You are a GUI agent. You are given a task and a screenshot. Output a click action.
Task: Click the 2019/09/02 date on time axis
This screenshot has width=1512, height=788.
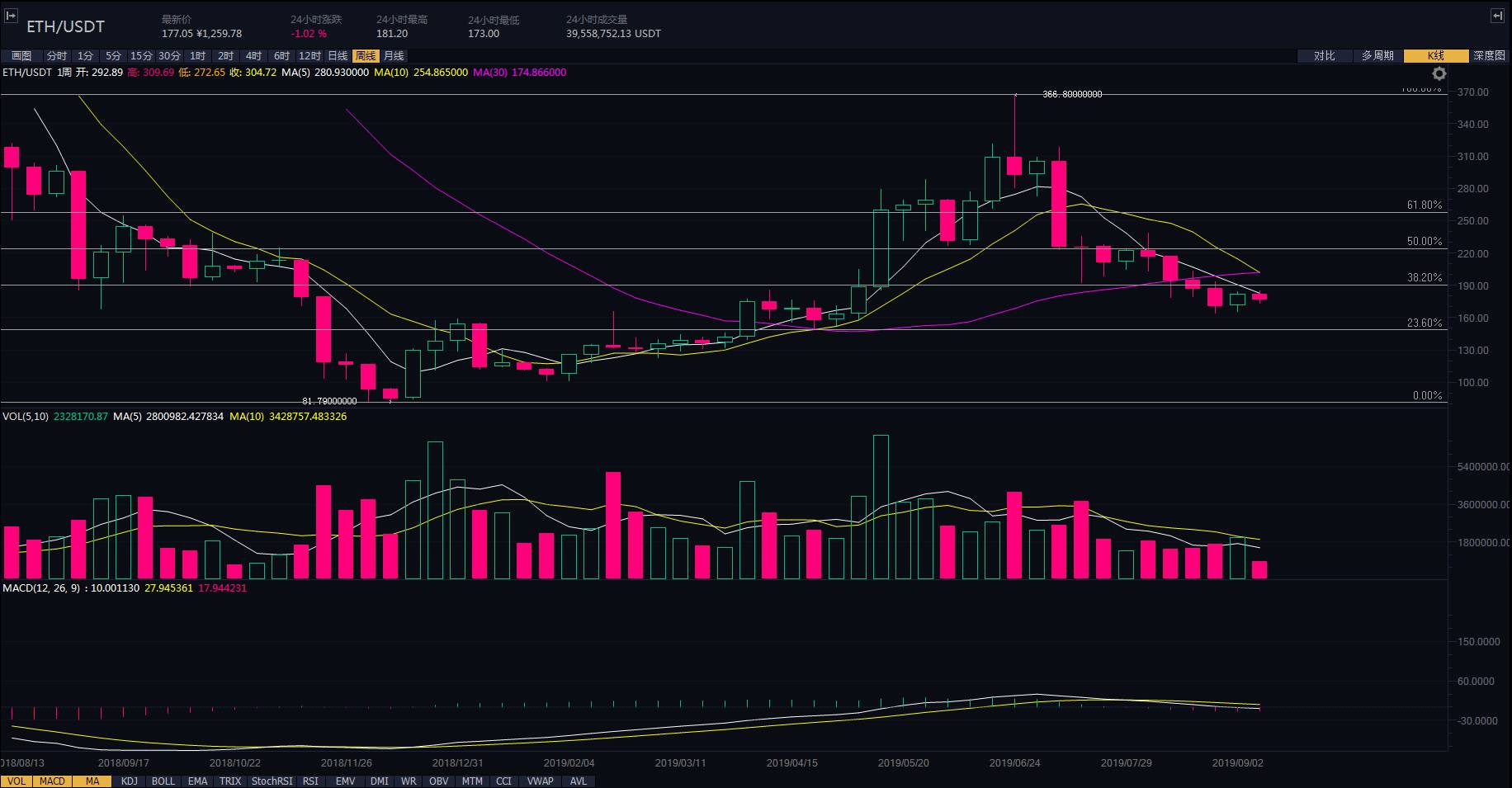[x=1237, y=763]
